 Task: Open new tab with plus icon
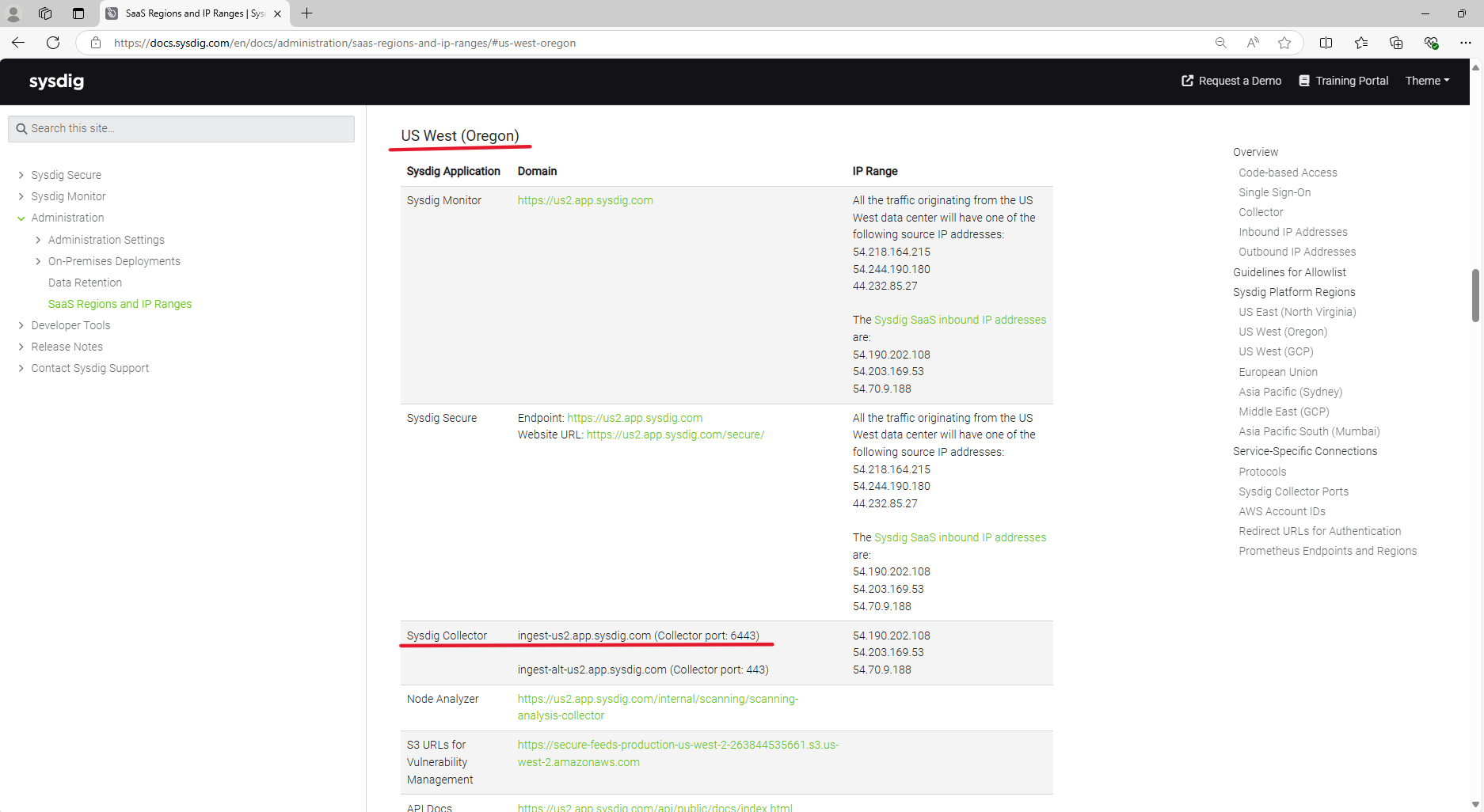click(x=307, y=13)
